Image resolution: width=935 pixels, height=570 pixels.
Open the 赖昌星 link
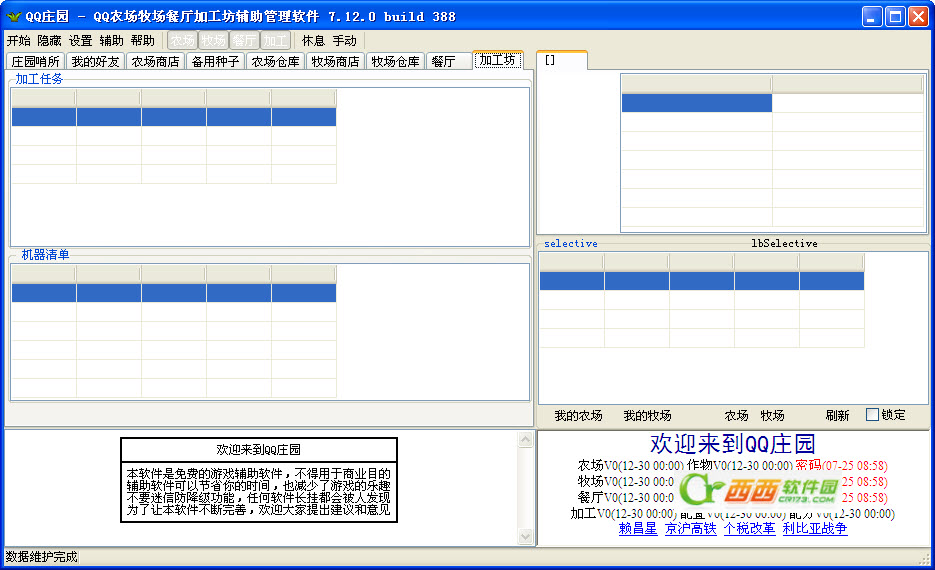[637, 528]
